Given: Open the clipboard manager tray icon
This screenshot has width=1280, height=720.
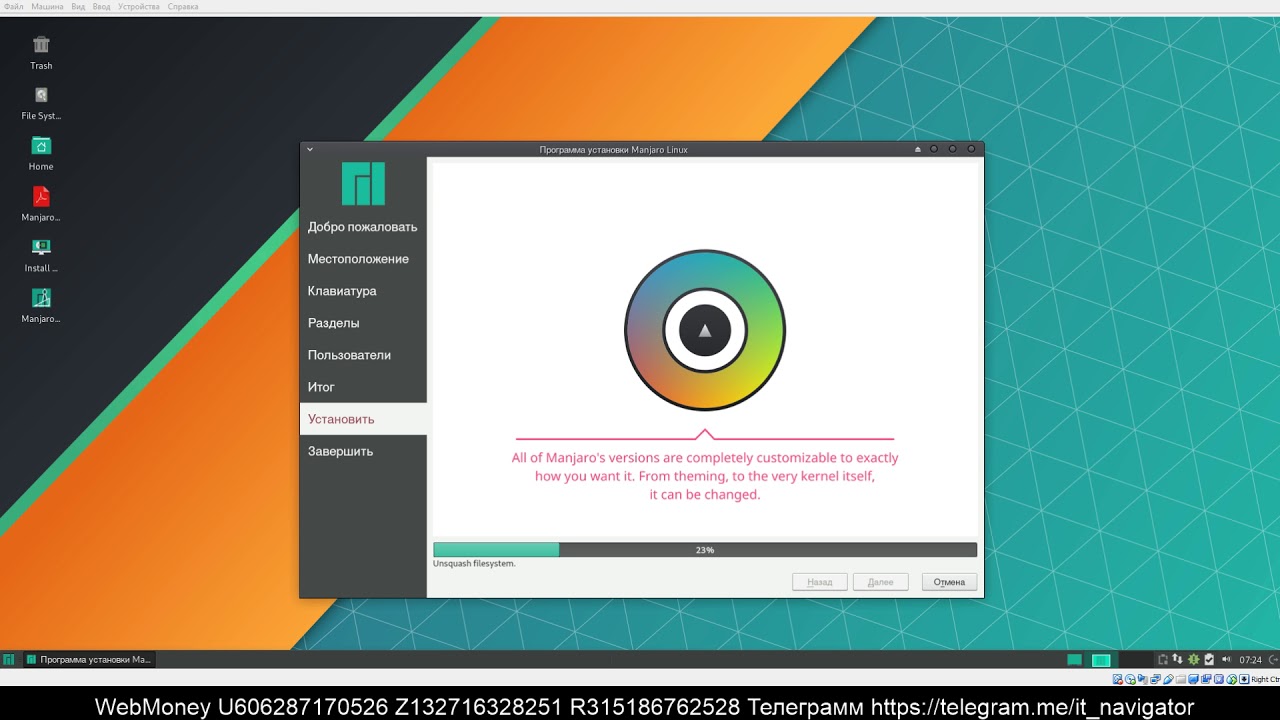Looking at the screenshot, I should pos(1163,660).
